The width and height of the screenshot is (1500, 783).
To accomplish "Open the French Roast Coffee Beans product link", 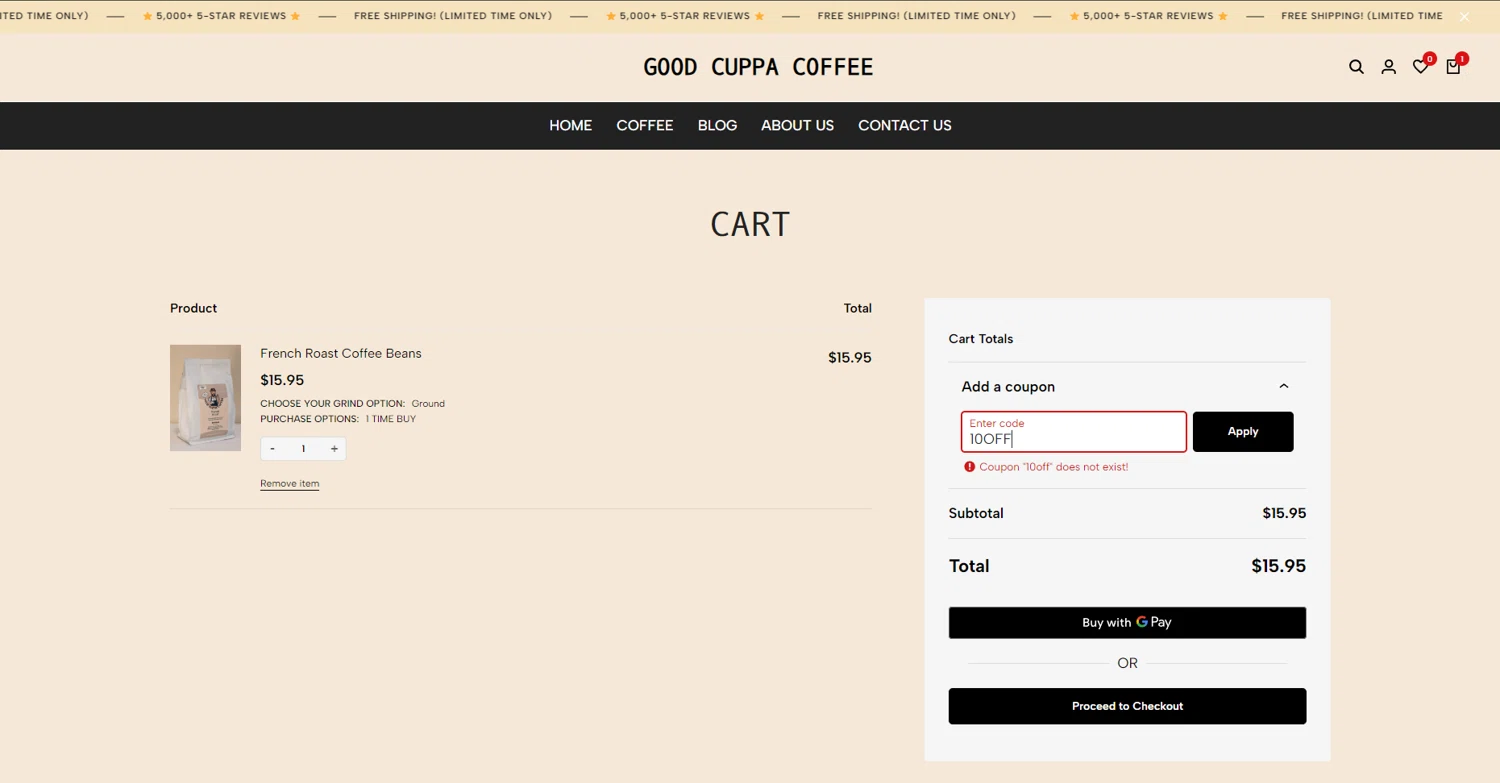I will 341,353.
